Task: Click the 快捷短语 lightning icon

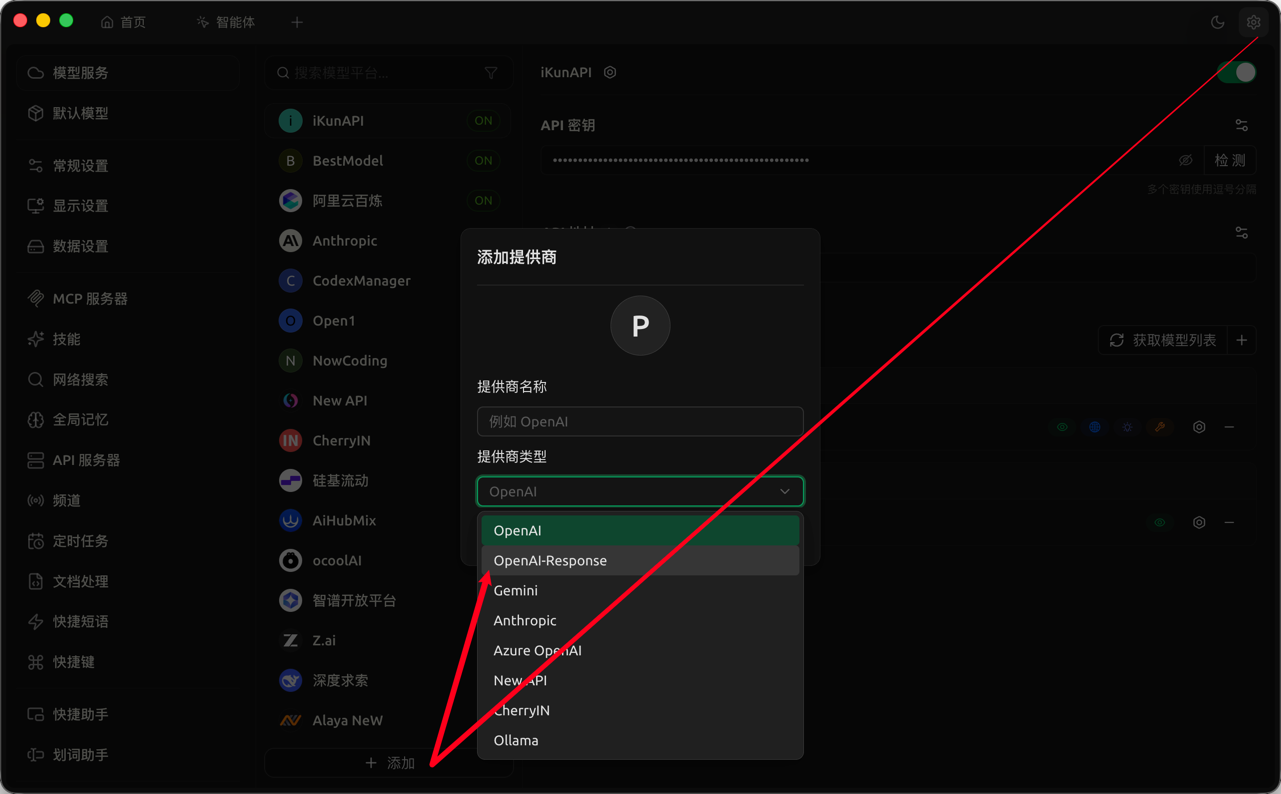Action: pos(36,622)
